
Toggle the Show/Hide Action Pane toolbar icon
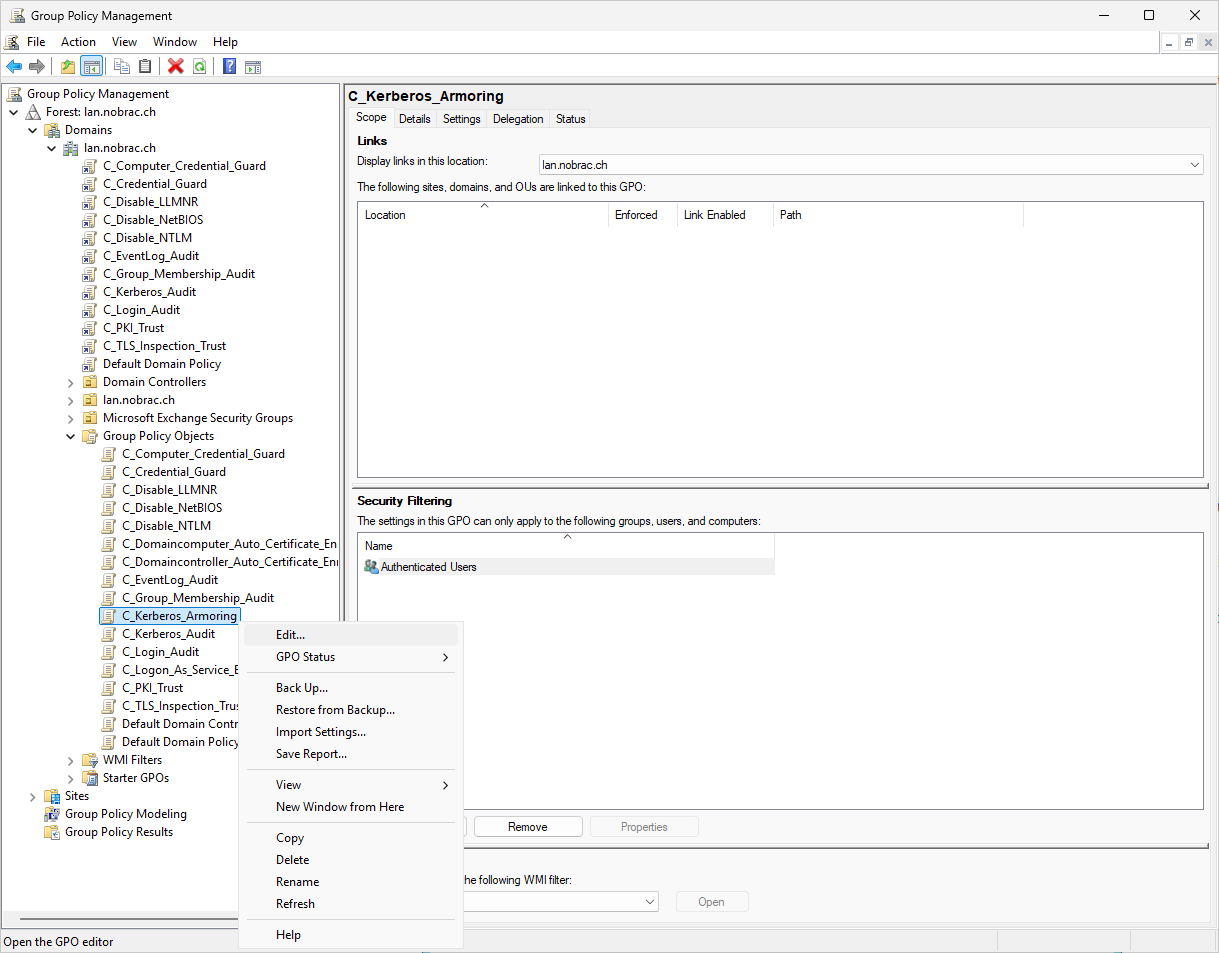253,67
